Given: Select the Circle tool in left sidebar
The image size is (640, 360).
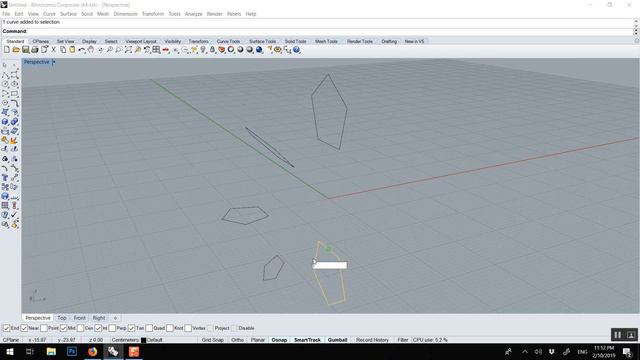Looking at the screenshot, I should pos(5,84).
